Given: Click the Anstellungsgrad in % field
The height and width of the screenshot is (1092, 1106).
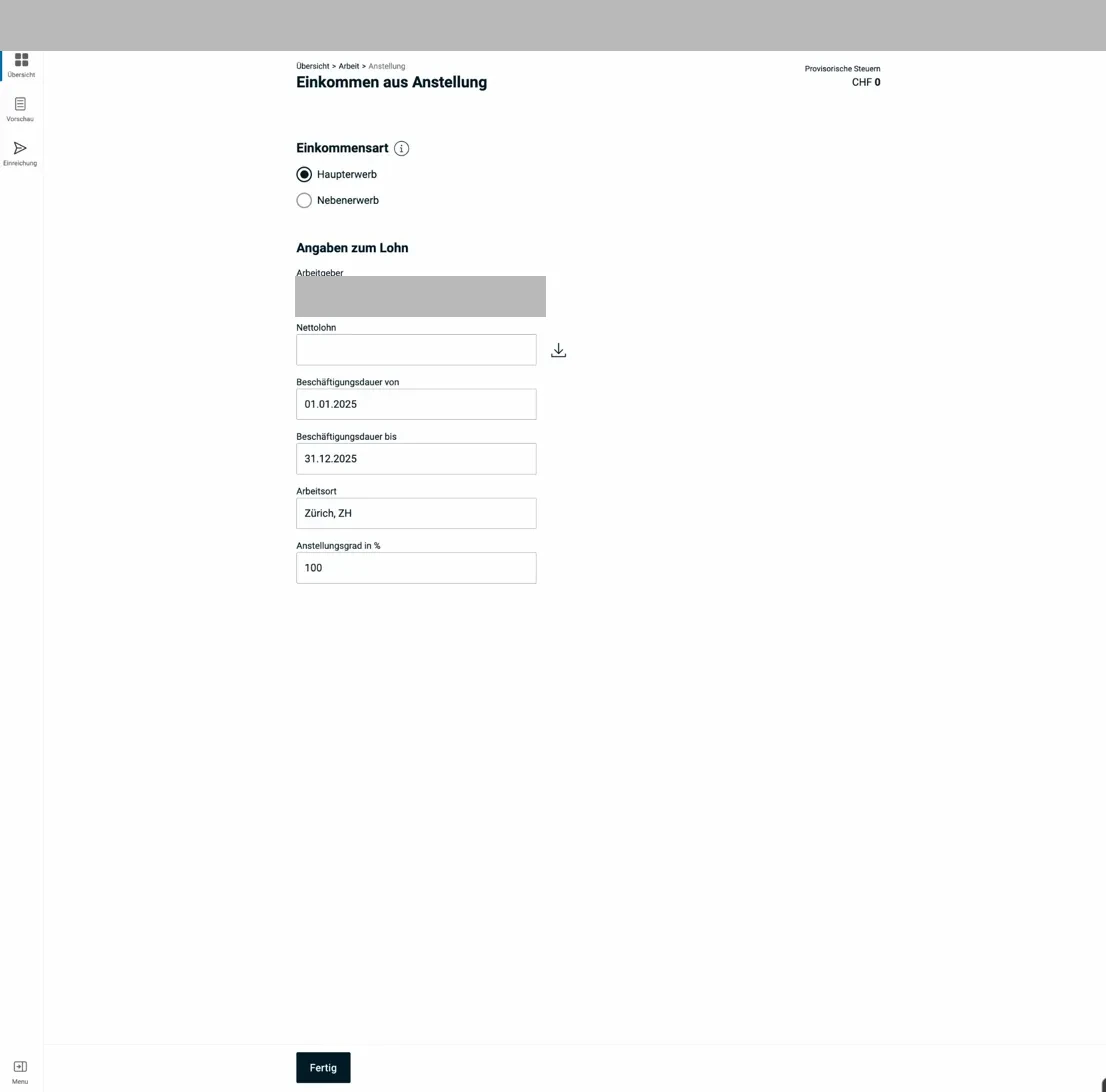Looking at the screenshot, I should (416, 568).
